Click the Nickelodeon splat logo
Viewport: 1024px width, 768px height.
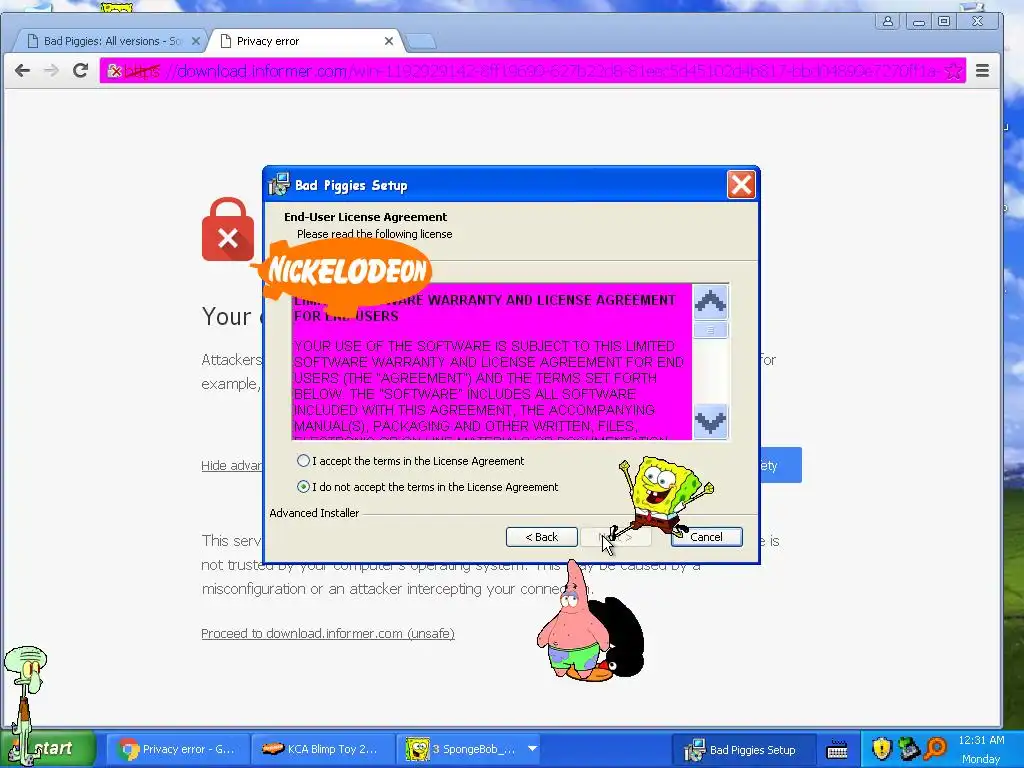pos(346,271)
